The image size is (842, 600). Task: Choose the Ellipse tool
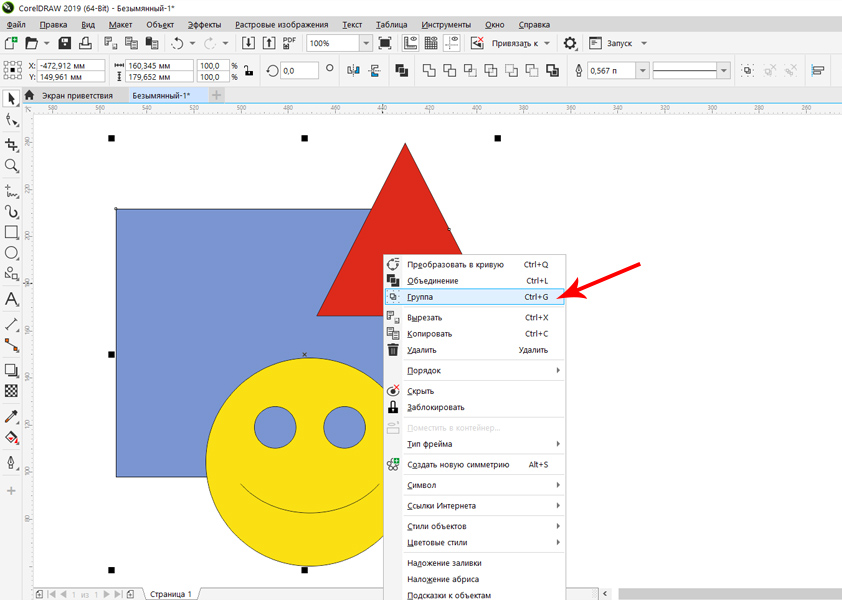click(x=12, y=254)
